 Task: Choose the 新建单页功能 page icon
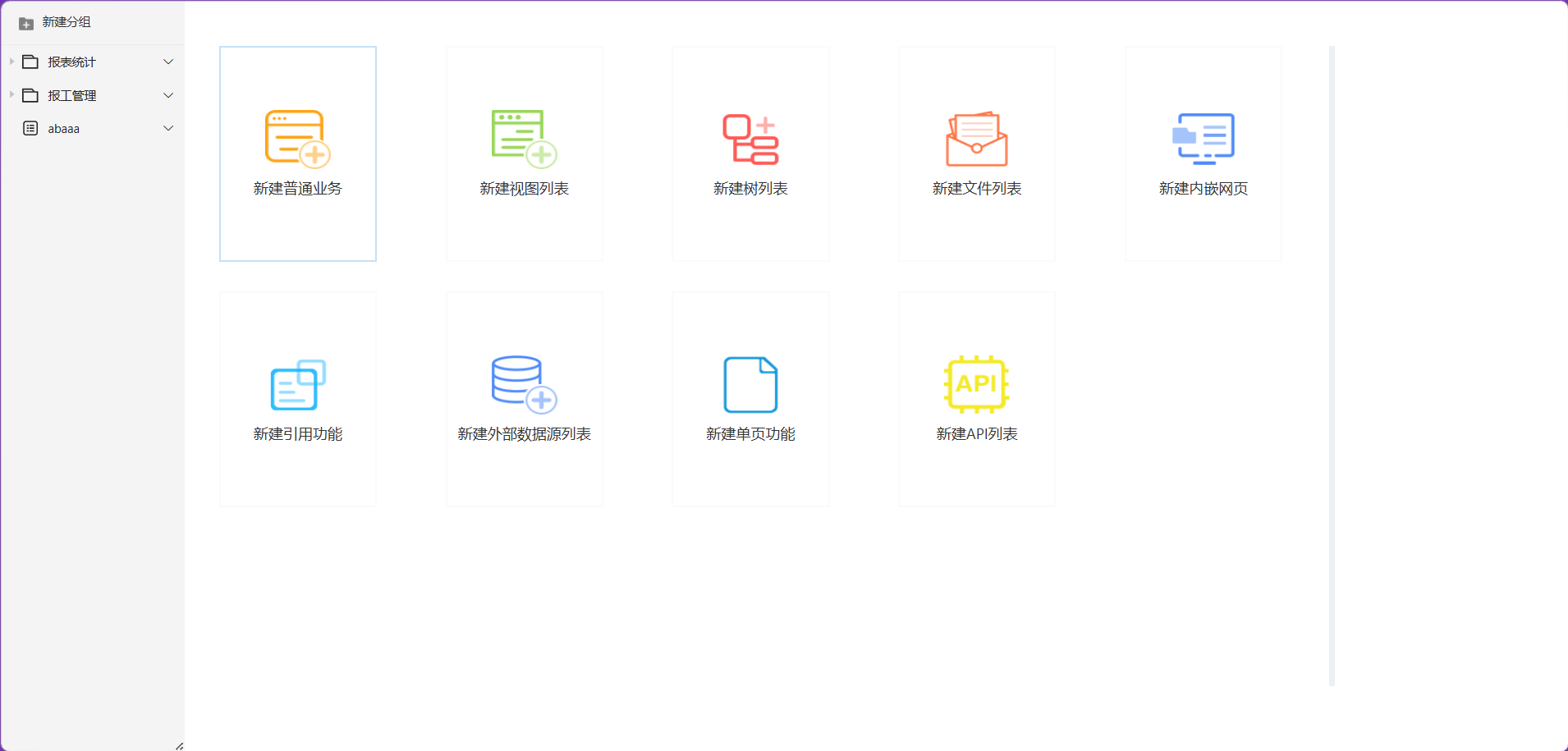(x=750, y=384)
